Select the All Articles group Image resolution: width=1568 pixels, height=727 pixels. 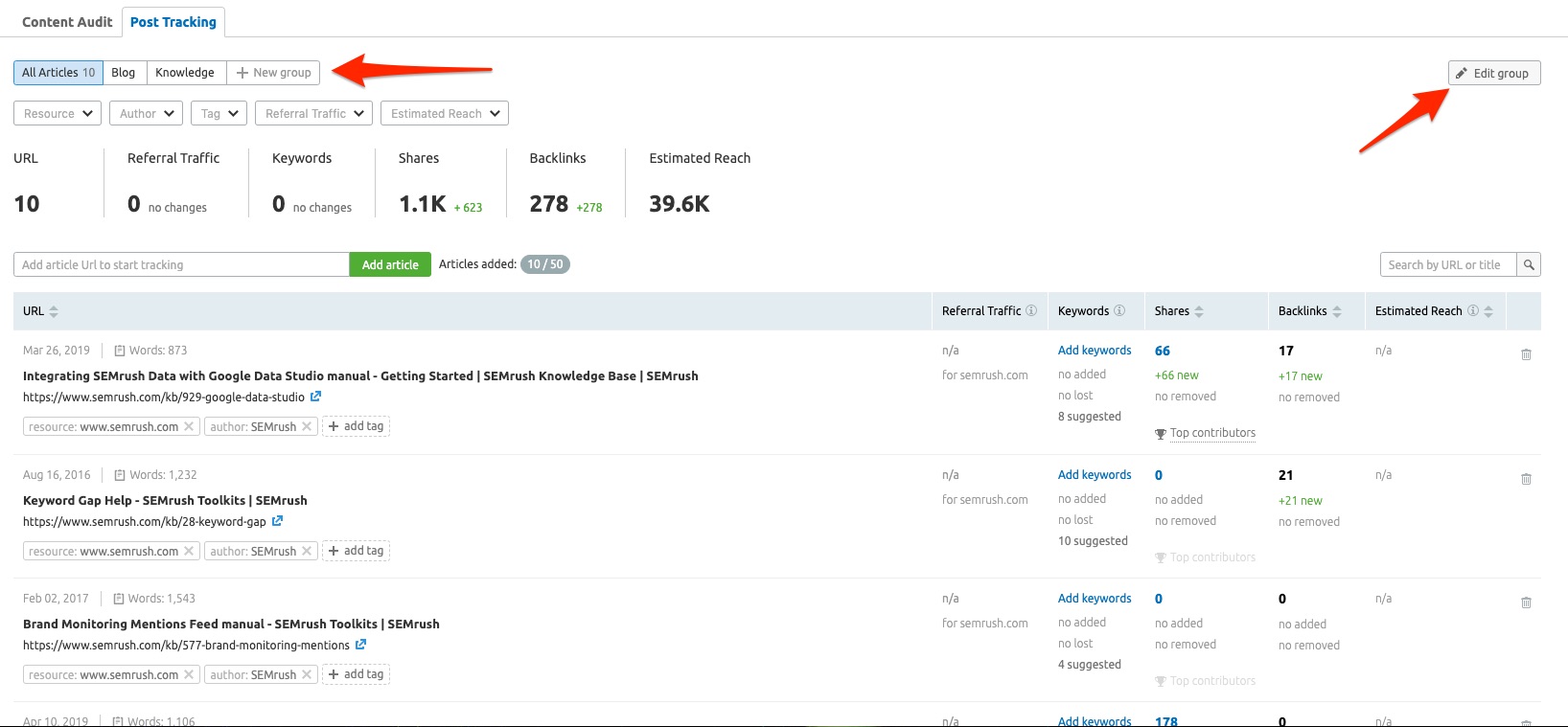[58, 73]
